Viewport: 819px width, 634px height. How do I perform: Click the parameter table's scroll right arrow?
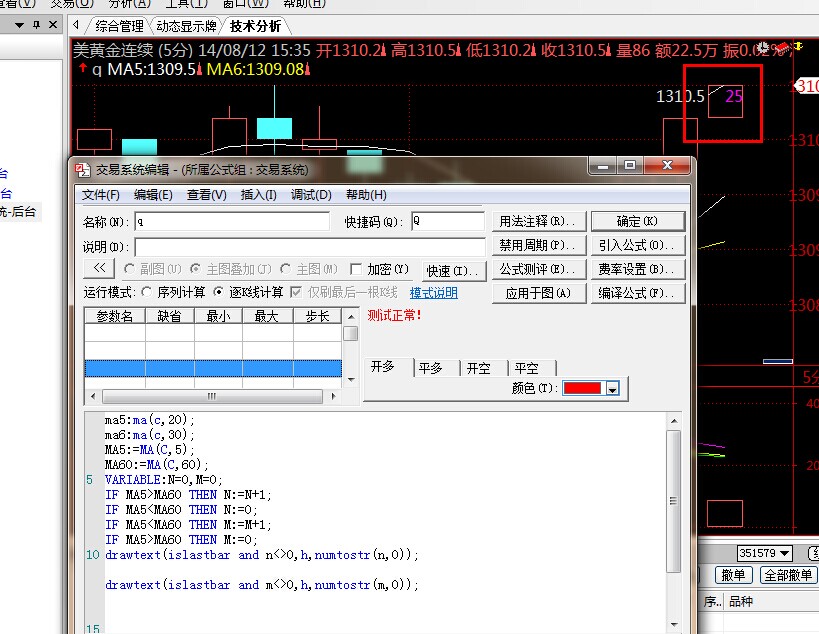click(x=333, y=396)
